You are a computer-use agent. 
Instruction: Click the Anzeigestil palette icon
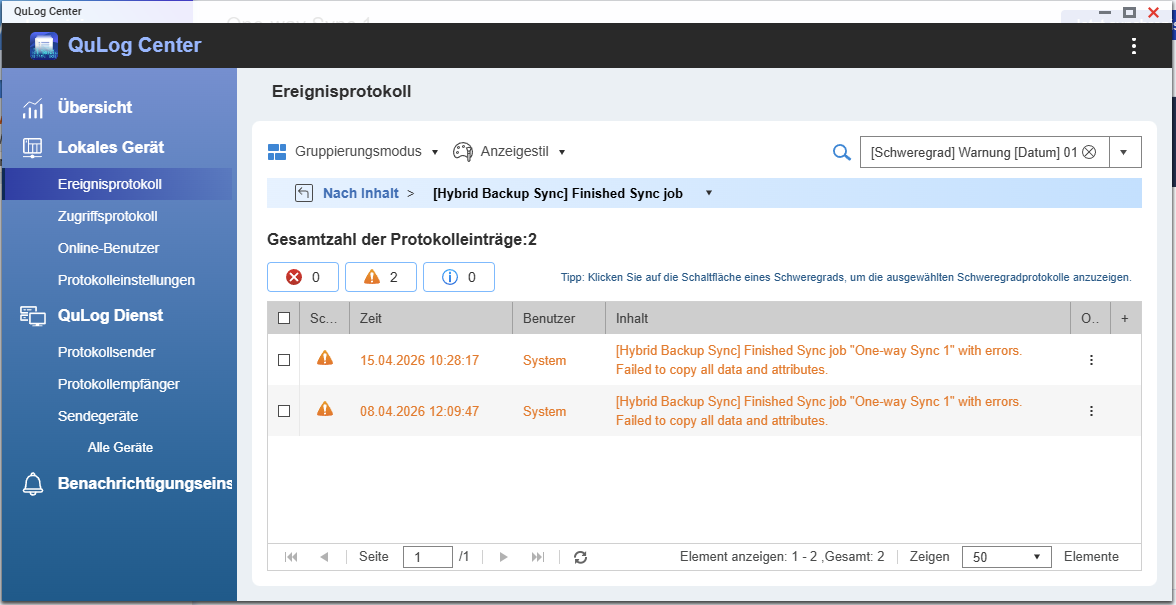click(463, 152)
